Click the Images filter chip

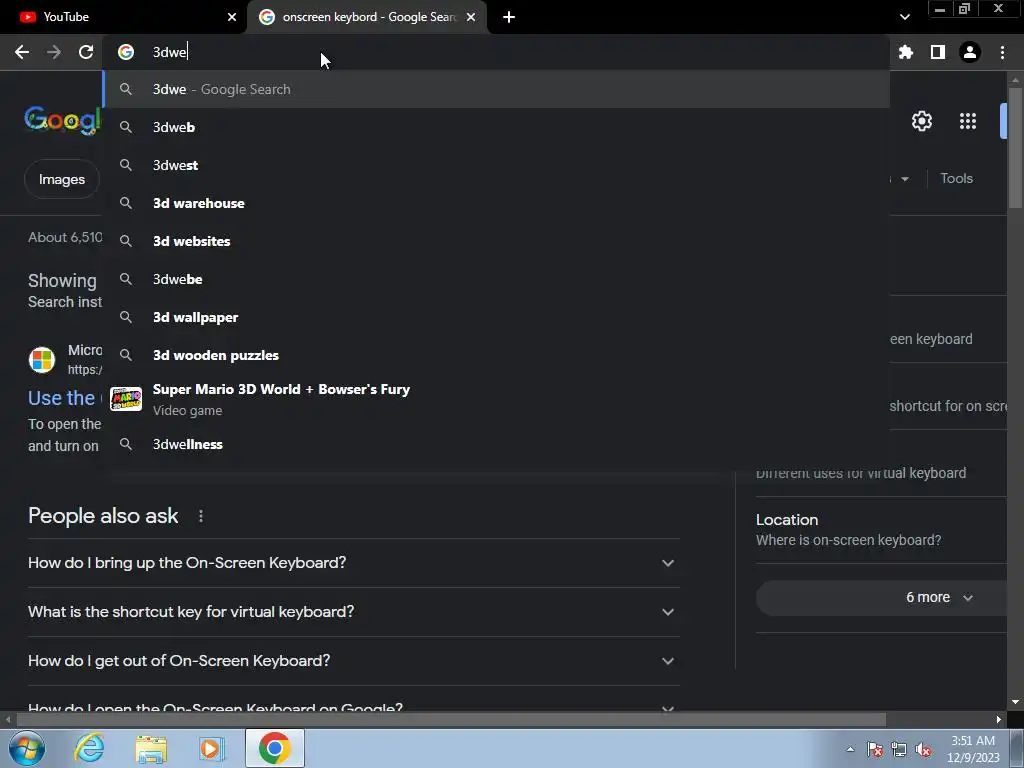coord(61,179)
